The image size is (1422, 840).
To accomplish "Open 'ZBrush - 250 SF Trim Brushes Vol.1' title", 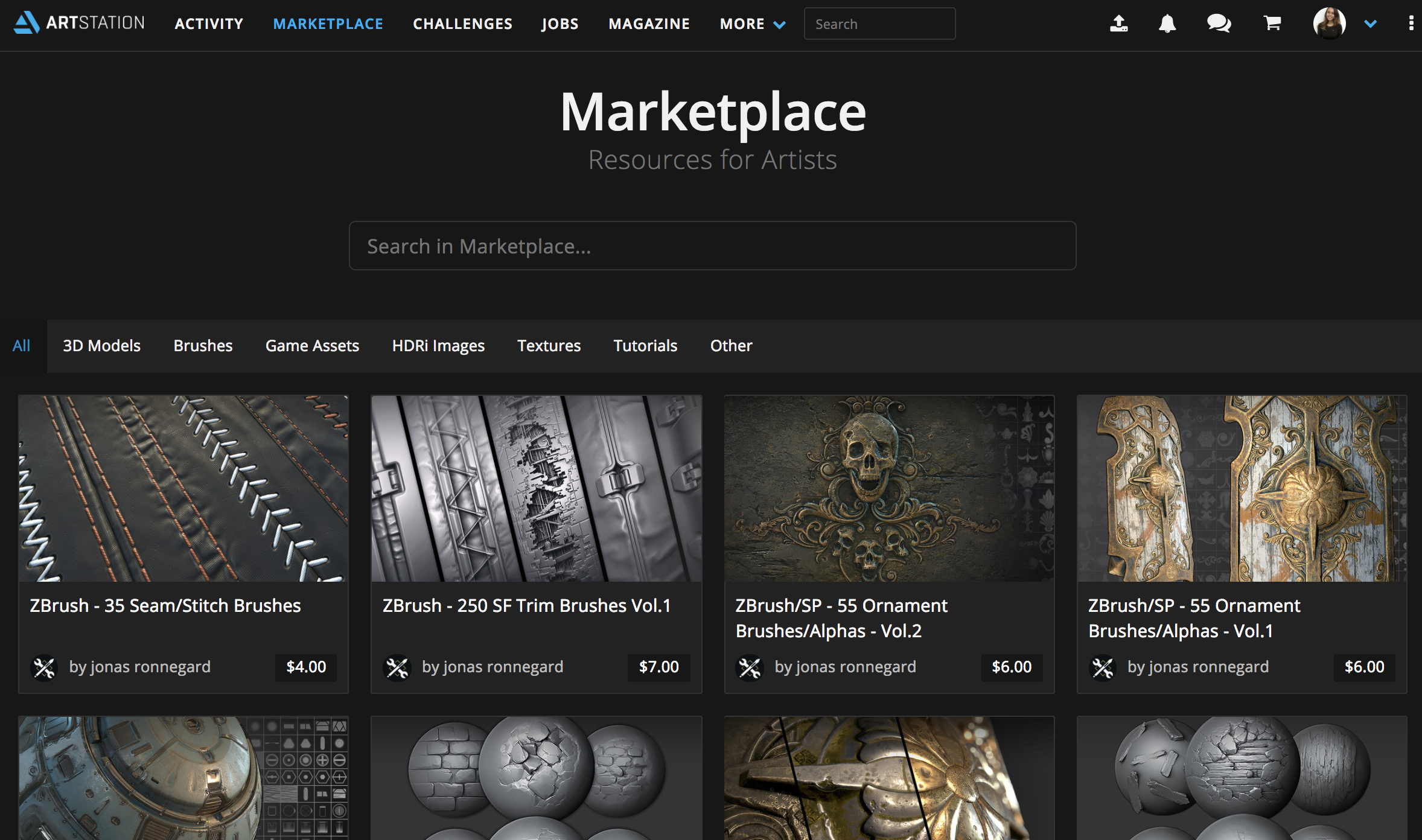I will coord(527,605).
